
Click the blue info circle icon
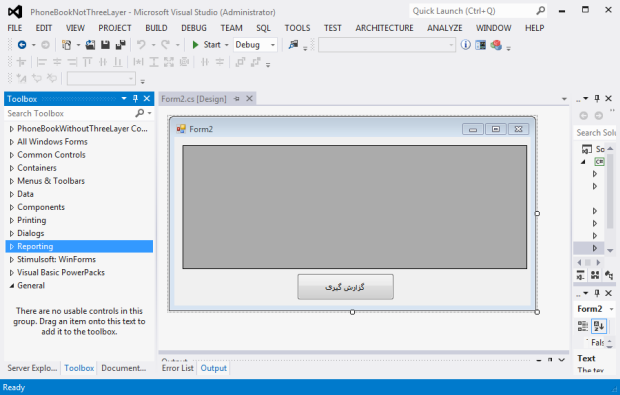pyautogui.click(x=465, y=45)
